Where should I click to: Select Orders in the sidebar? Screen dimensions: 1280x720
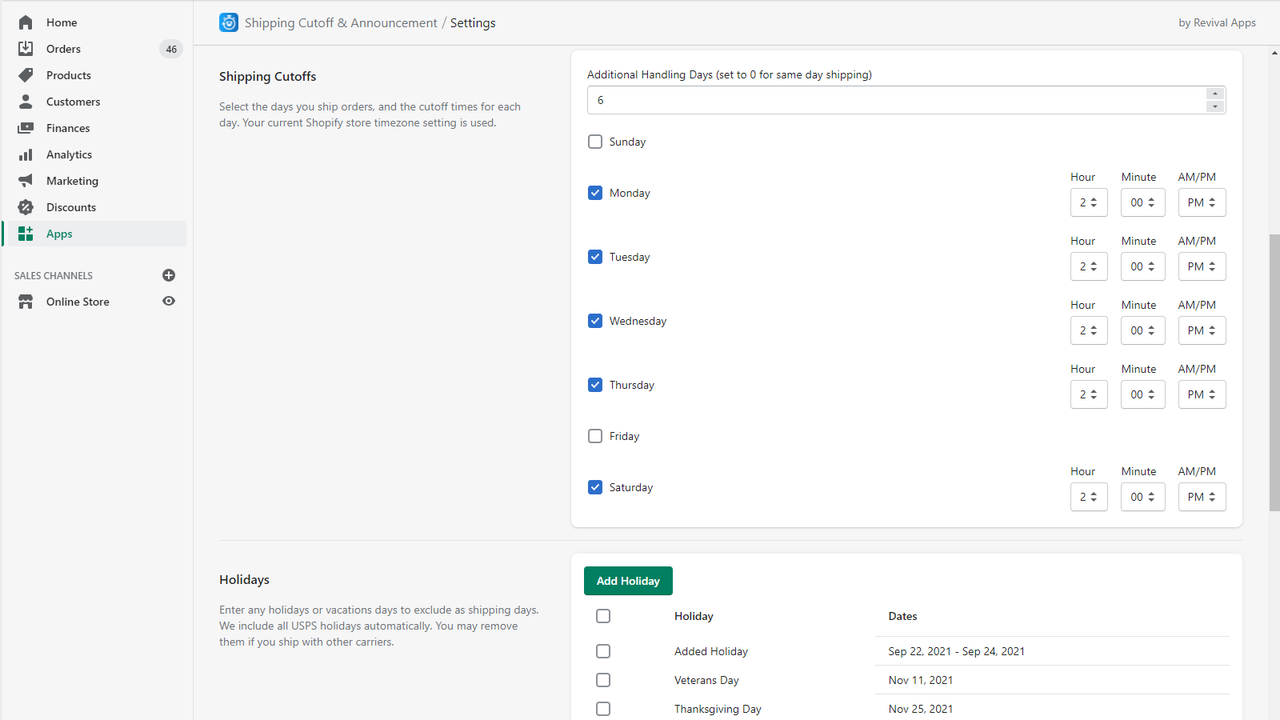click(x=24, y=48)
